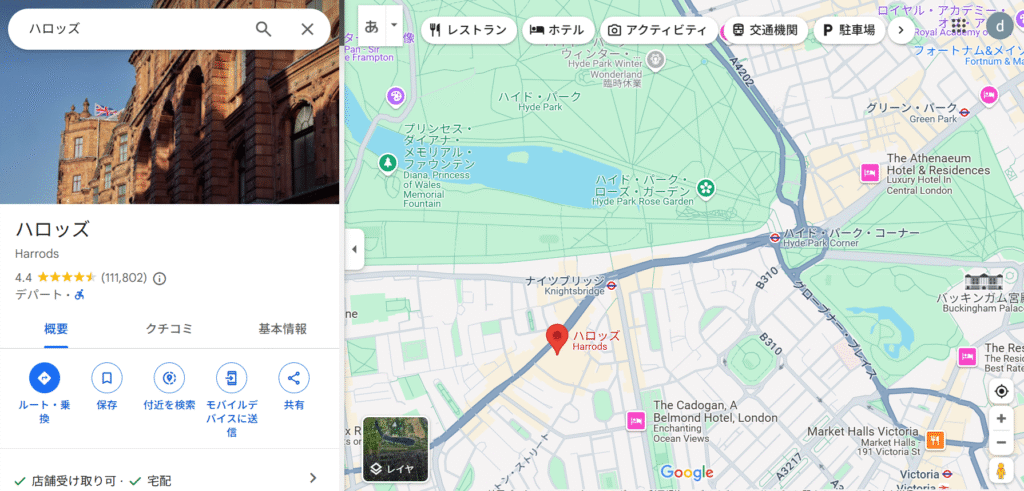Click the あ input-mode button
Image resolution: width=1024 pixels, height=491 pixels.
pos(372,26)
